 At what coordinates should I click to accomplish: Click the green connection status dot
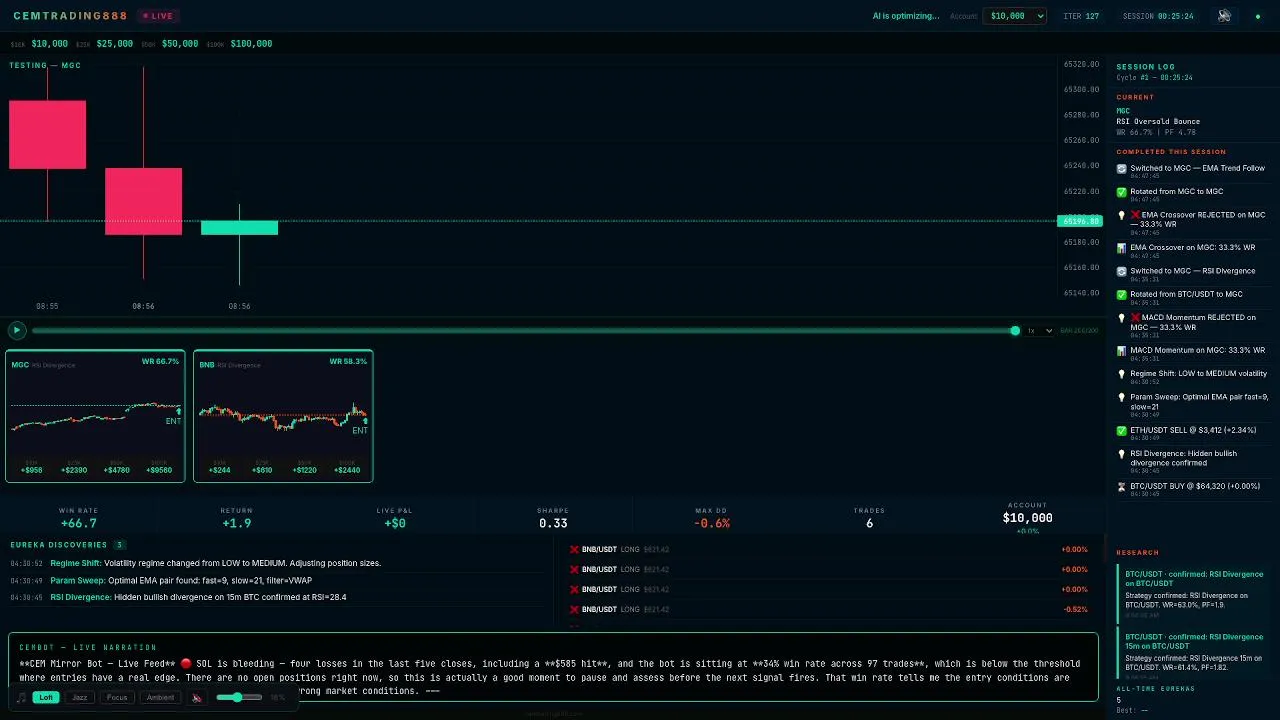(1258, 16)
